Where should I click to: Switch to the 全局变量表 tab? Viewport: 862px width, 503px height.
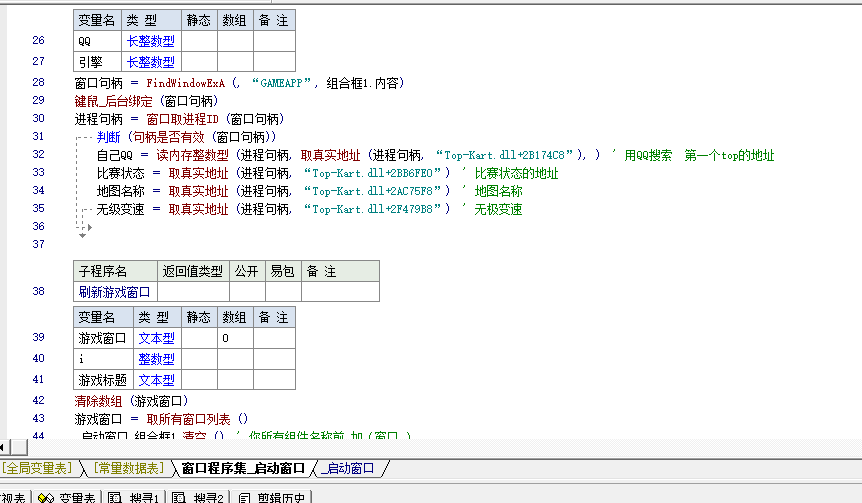coord(37,467)
